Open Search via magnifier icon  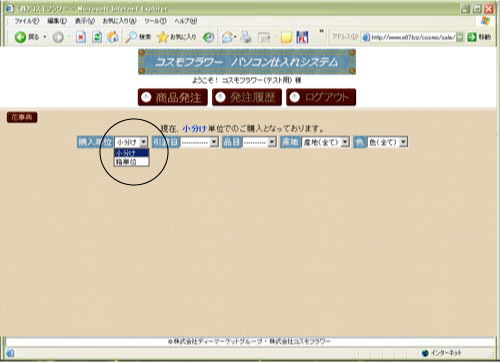(131, 37)
